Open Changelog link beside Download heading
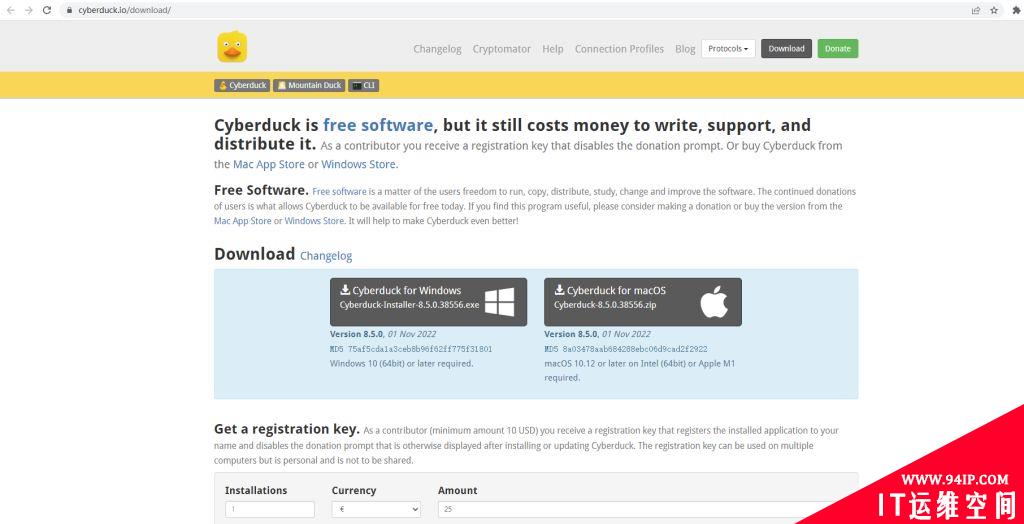 pos(326,256)
